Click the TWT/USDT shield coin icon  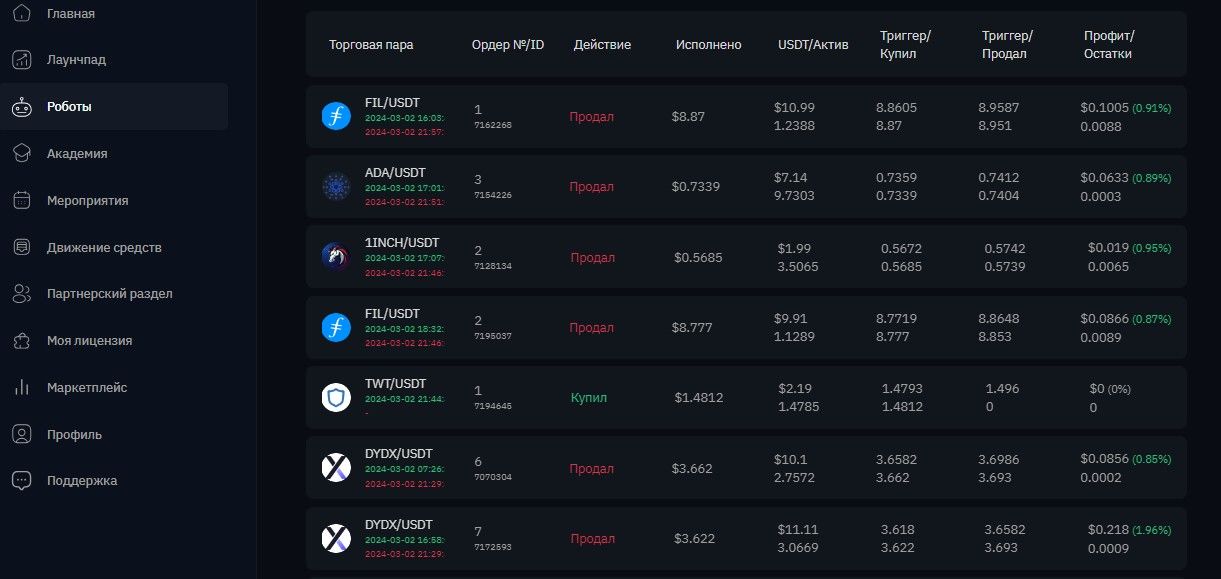[x=336, y=398]
